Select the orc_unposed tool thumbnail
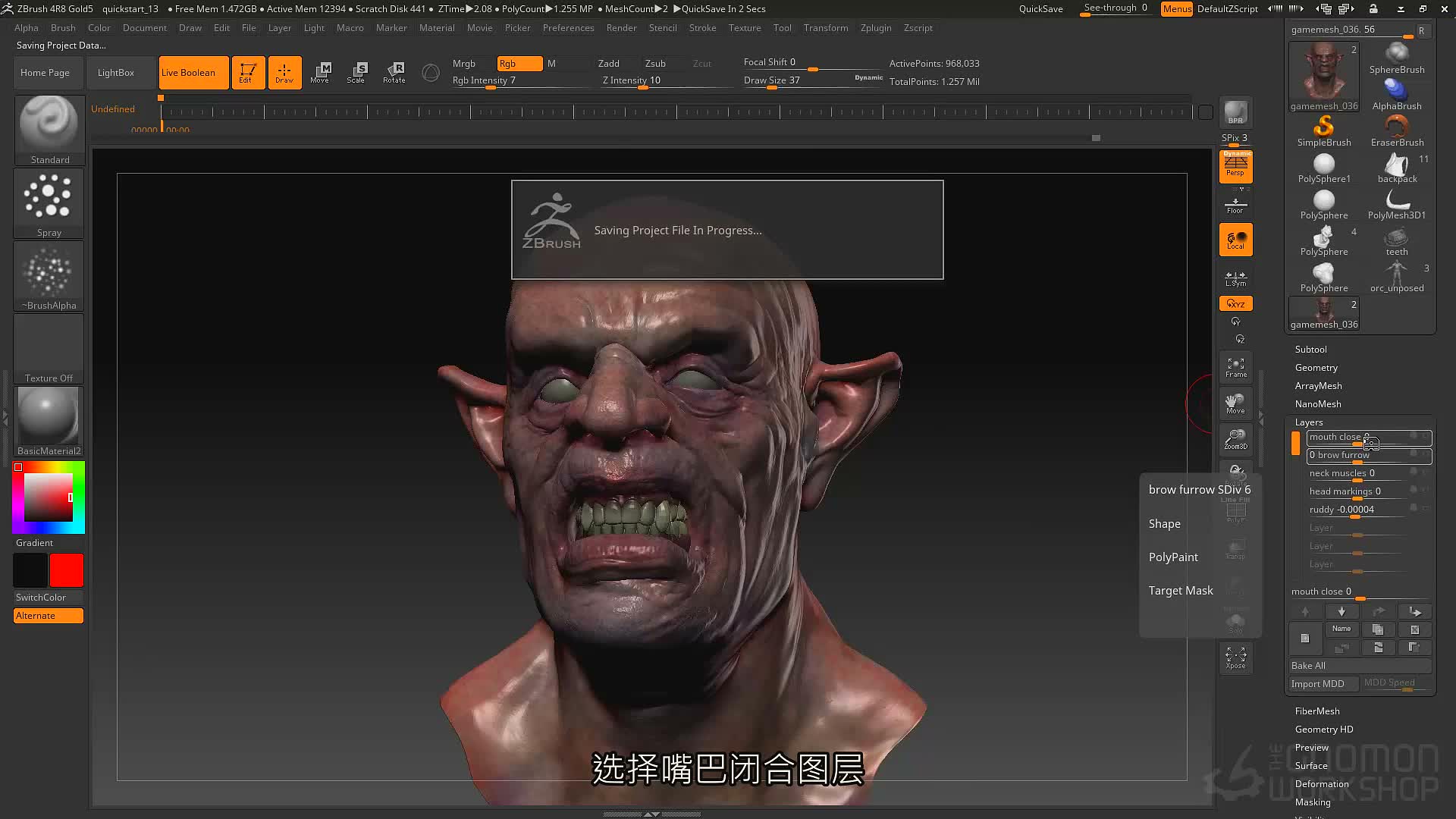 [x=1397, y=277]
